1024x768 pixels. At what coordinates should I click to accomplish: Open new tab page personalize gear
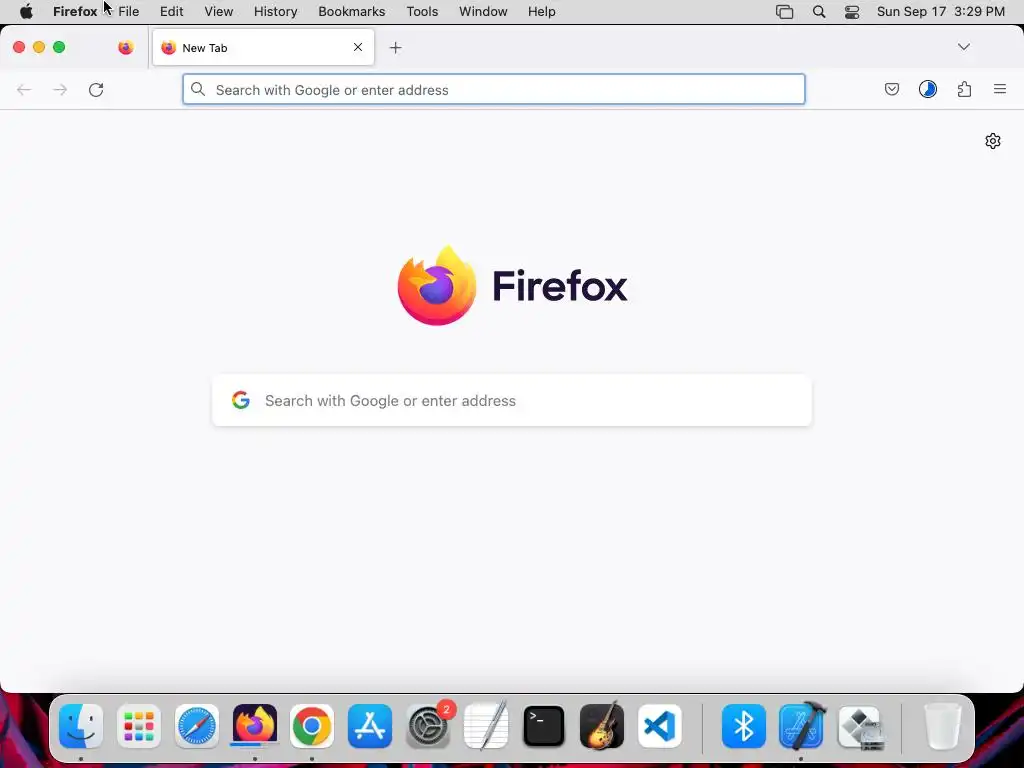click(993, 141)
